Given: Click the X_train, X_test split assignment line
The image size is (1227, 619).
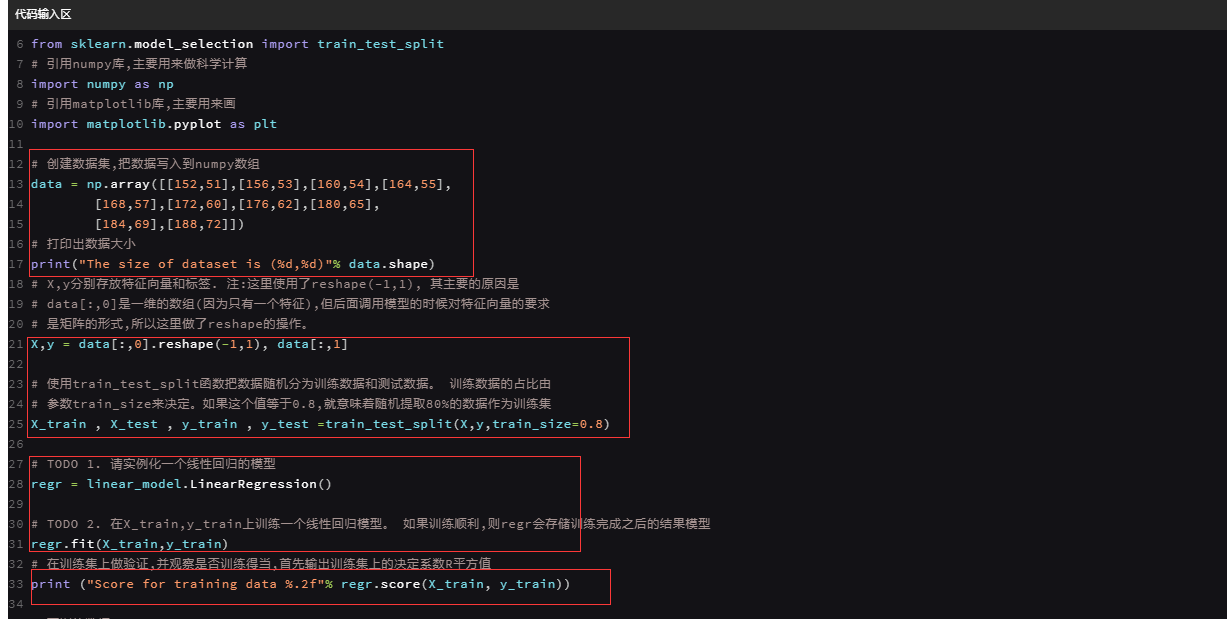Looking at the screenshot, I should coord(319,424).
